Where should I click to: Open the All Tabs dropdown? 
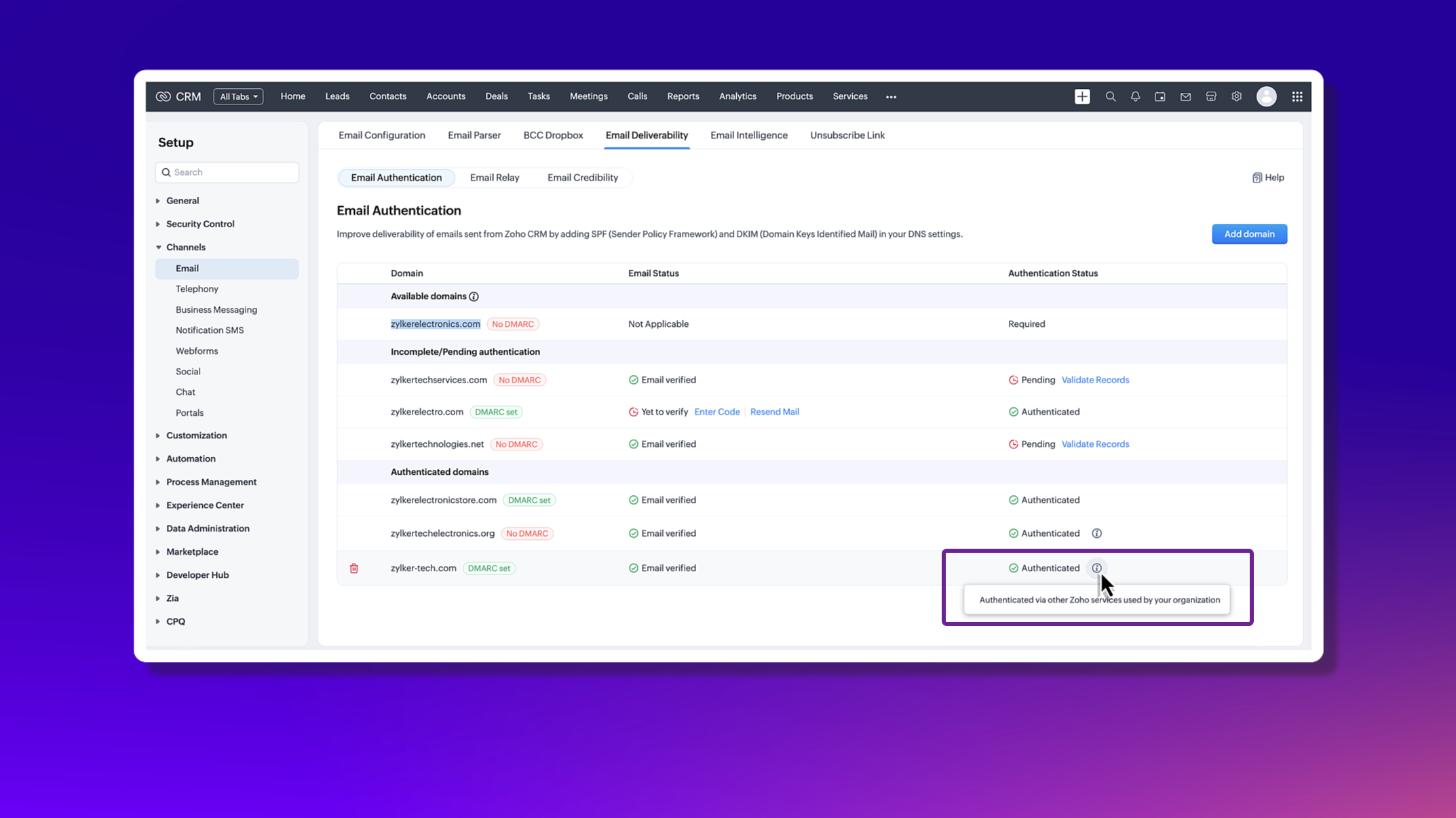point(238,96)
